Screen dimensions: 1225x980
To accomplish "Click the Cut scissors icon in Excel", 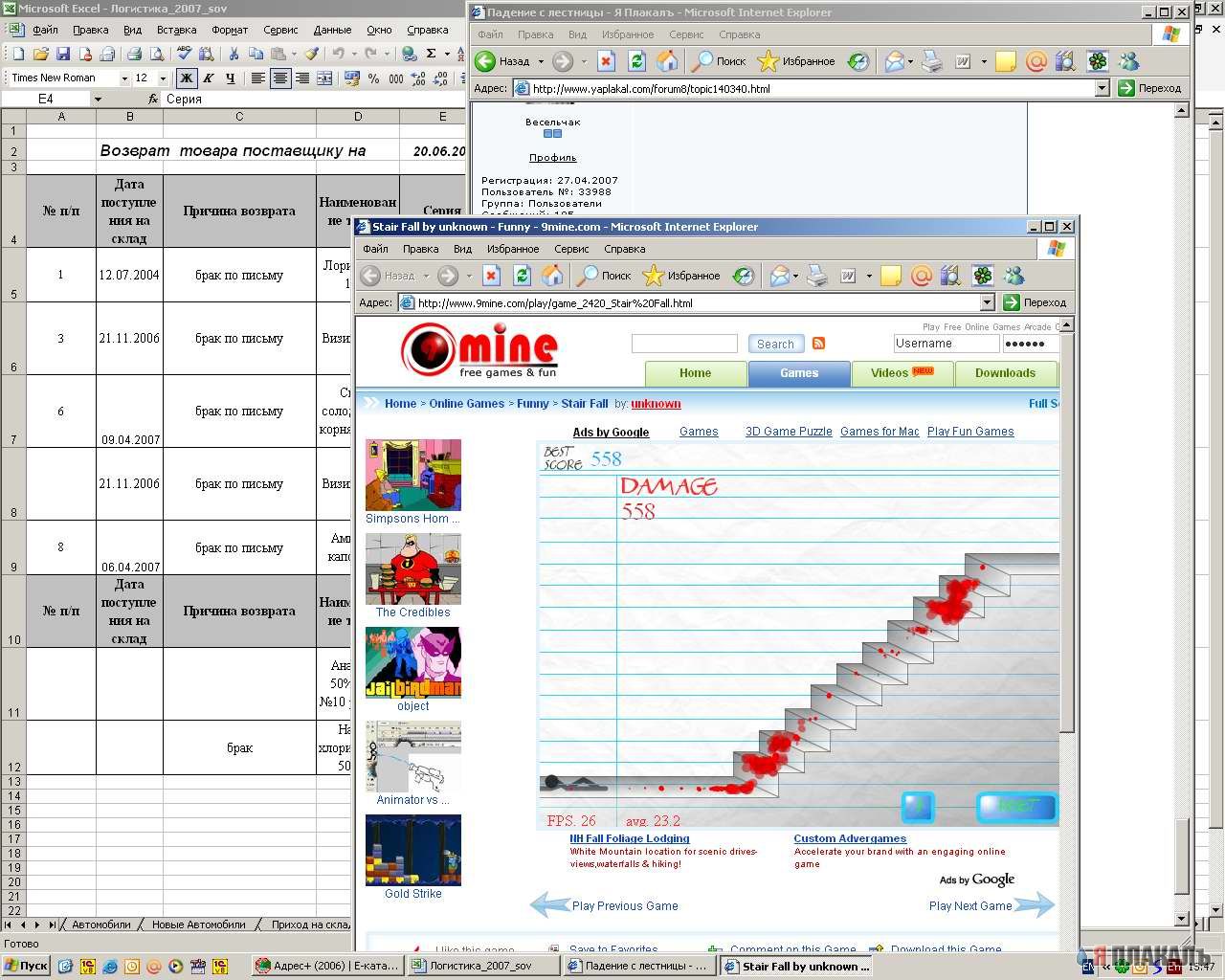I will pyautogui.click(x=234, y=54).
